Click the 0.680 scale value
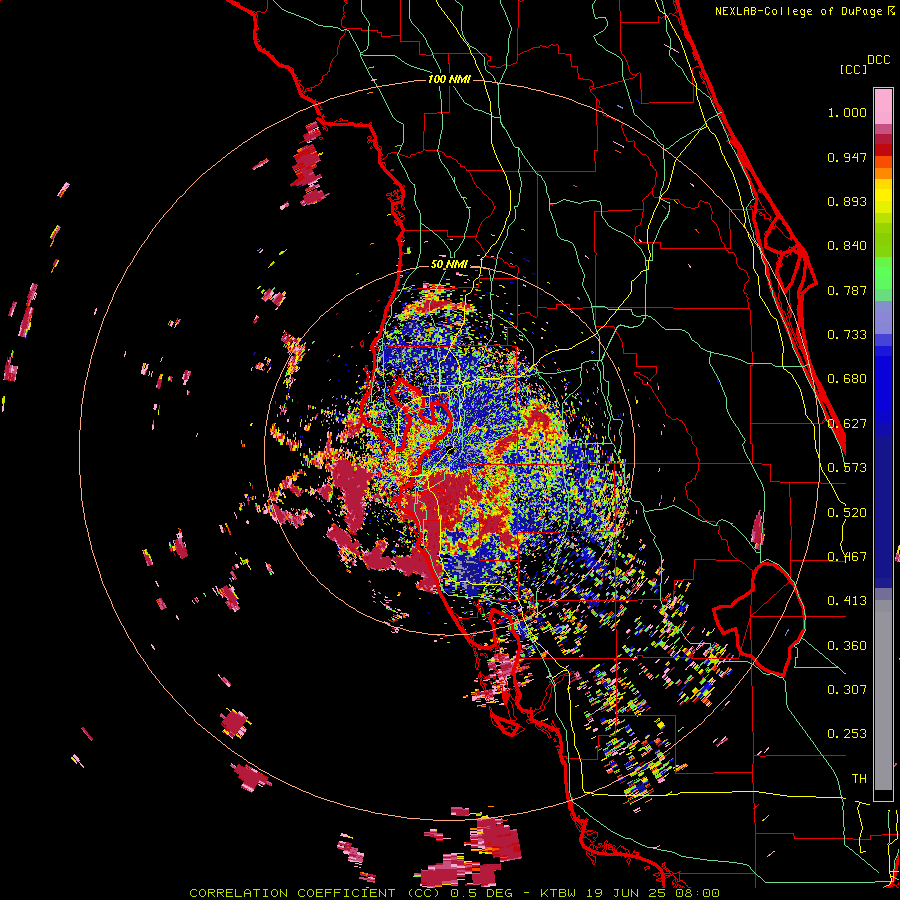Image resolution: width=900 pixels, height=900 pixels. point(847,379)
